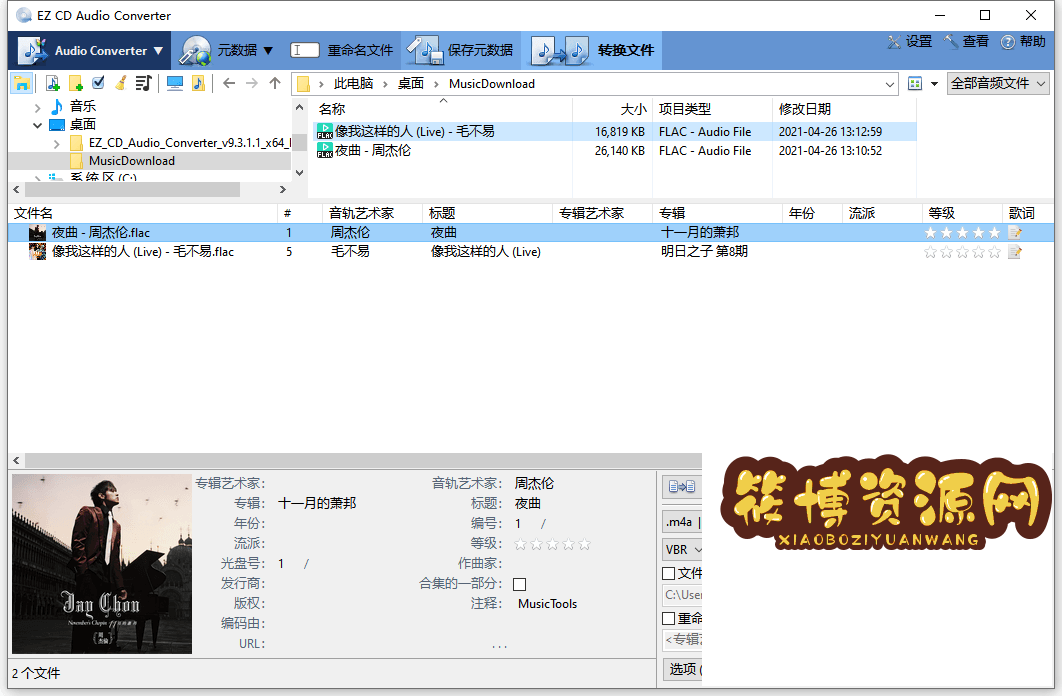Image resolution: width=1062 pixels, height=696 pixels.
Task: Click the FLAC icon of 像我这样的人 (Live) - 毛不易
Action: pos(324,131)
